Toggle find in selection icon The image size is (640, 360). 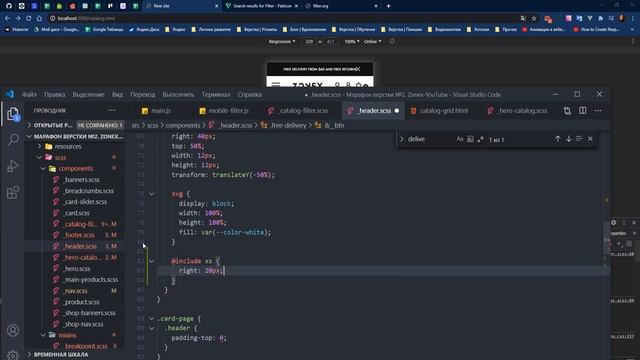coord(579,139)
